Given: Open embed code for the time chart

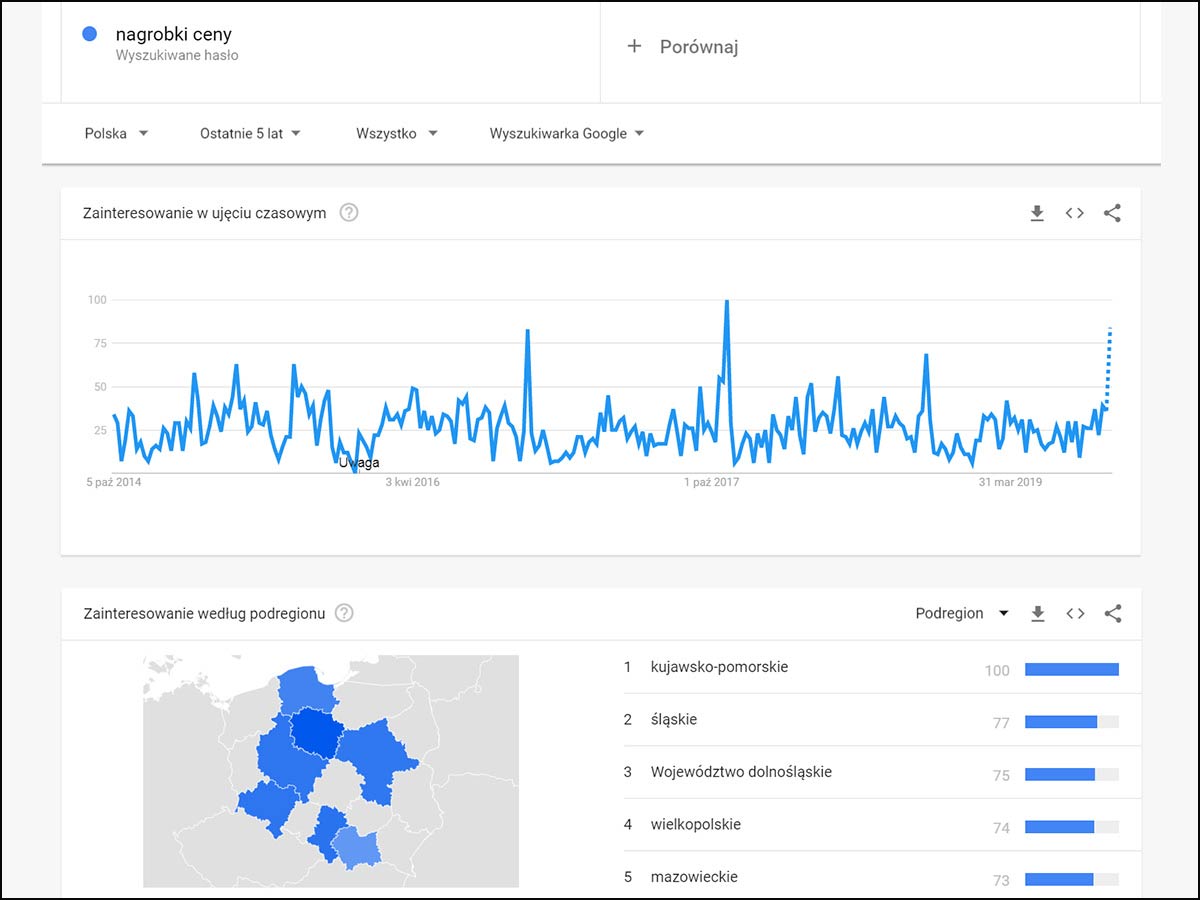Looking at the screenshot, I should (x=1075, y=213).
